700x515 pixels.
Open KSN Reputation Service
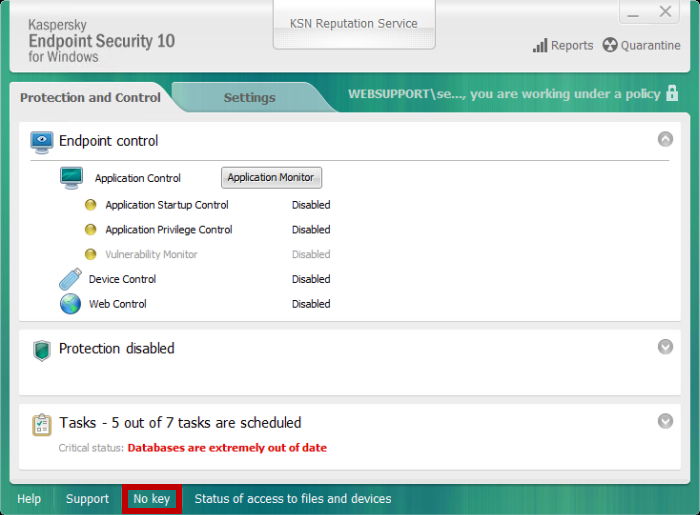click(354, 24)
